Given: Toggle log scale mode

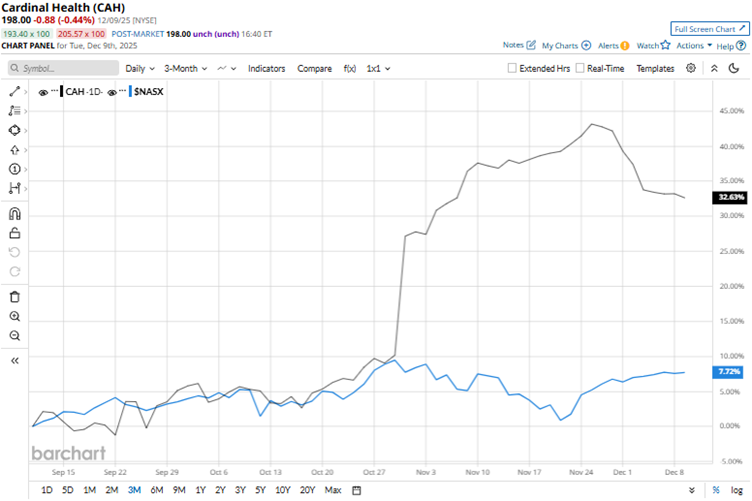Looking at the screenshot, I should pos(737,490).
